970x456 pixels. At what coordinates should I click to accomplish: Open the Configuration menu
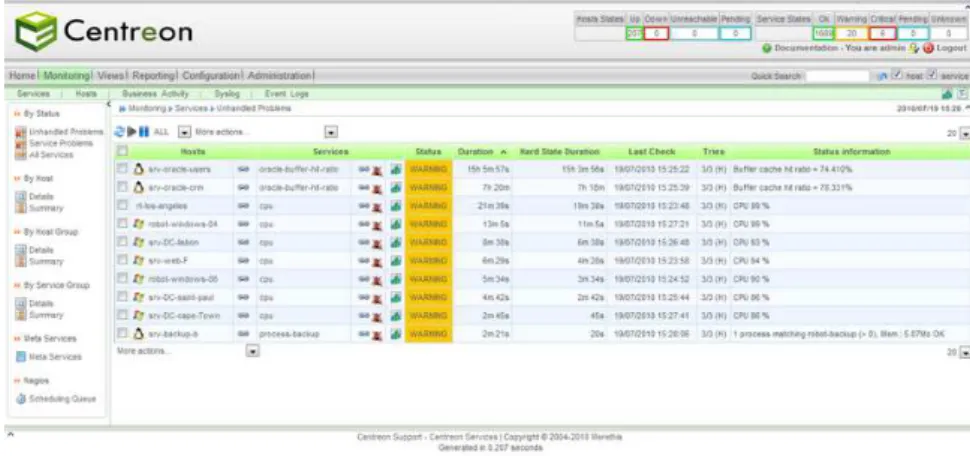click(211, 75)
